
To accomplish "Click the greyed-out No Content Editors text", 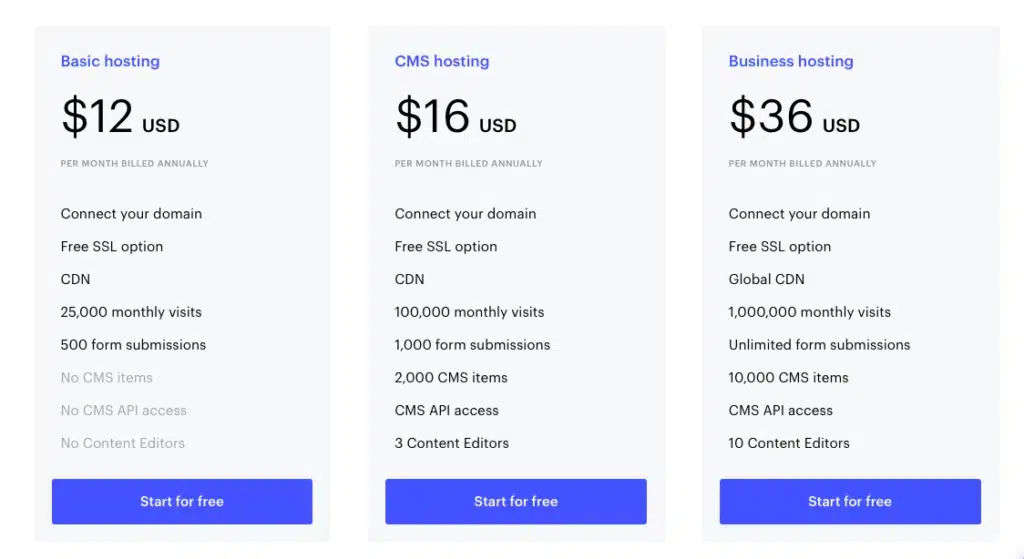I will 123,443.
